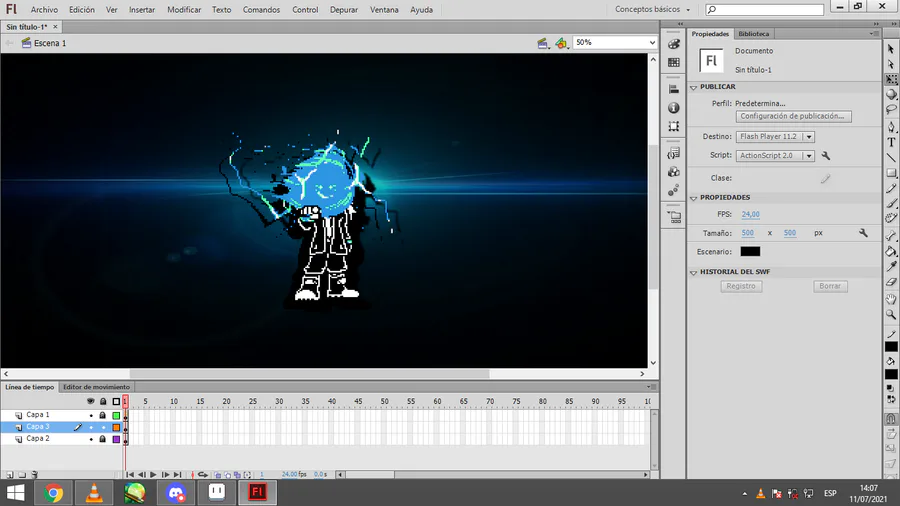The height and width of the screenshot is (506, 900).
Task: Choose the Eraser tool
Action: coord(891,282)
